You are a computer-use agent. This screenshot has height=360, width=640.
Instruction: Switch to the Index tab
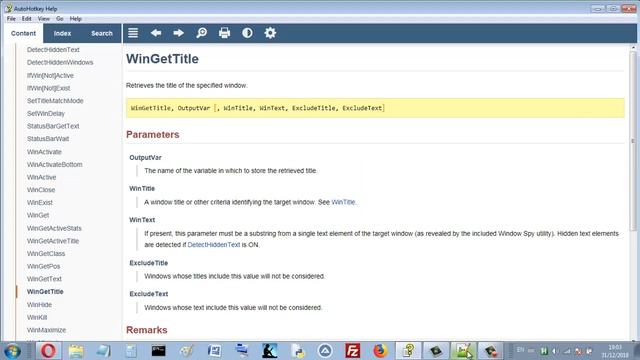coord(62,33)
